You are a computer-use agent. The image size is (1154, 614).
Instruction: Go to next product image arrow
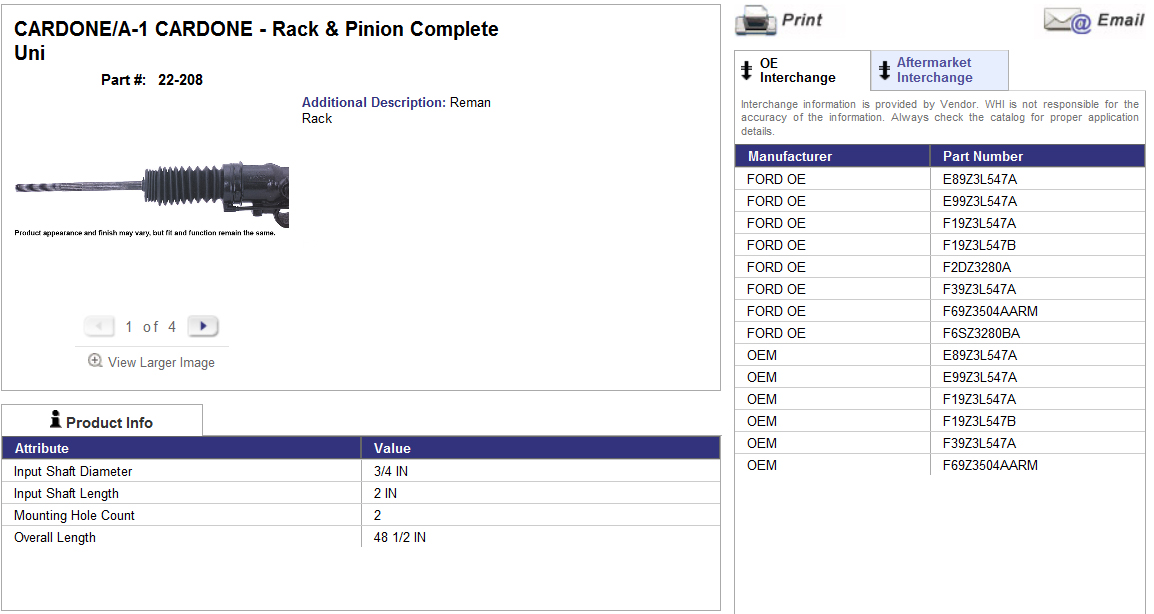[x=203, y=326]
